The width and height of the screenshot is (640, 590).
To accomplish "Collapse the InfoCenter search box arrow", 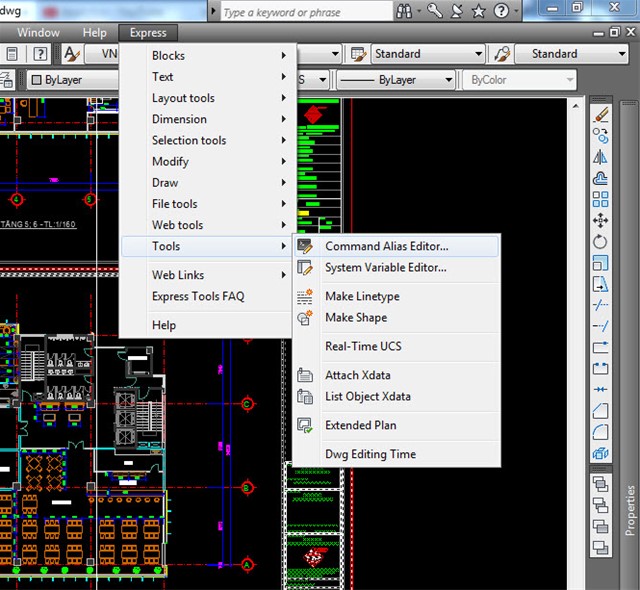I will point(213,11).
